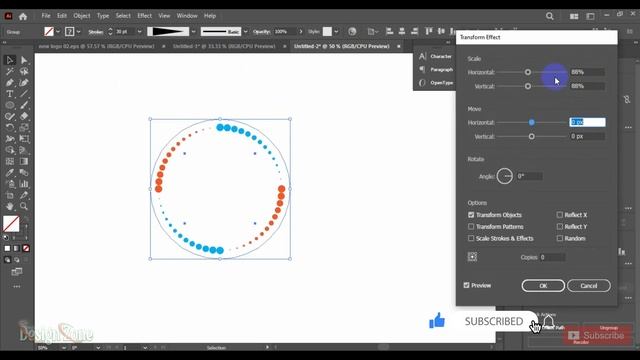Toggle the Preview checkbox

[x=467, y=285]
